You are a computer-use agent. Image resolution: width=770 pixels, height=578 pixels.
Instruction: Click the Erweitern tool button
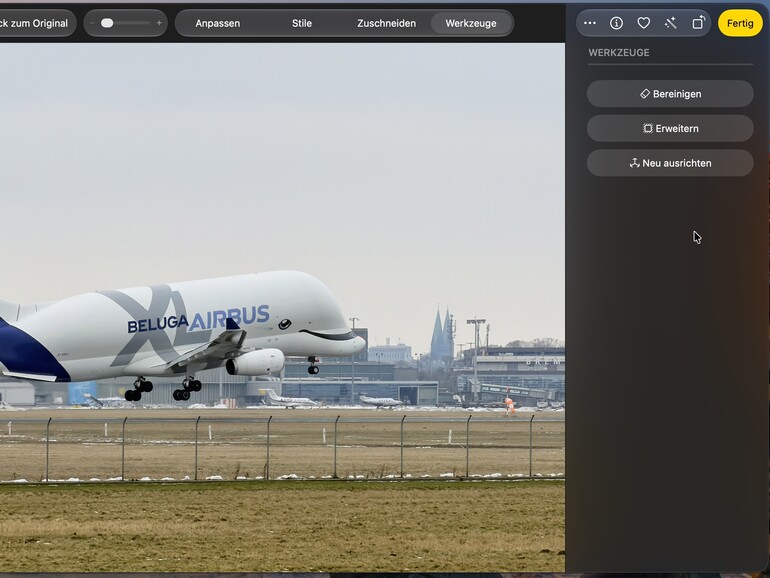(670, 128)
